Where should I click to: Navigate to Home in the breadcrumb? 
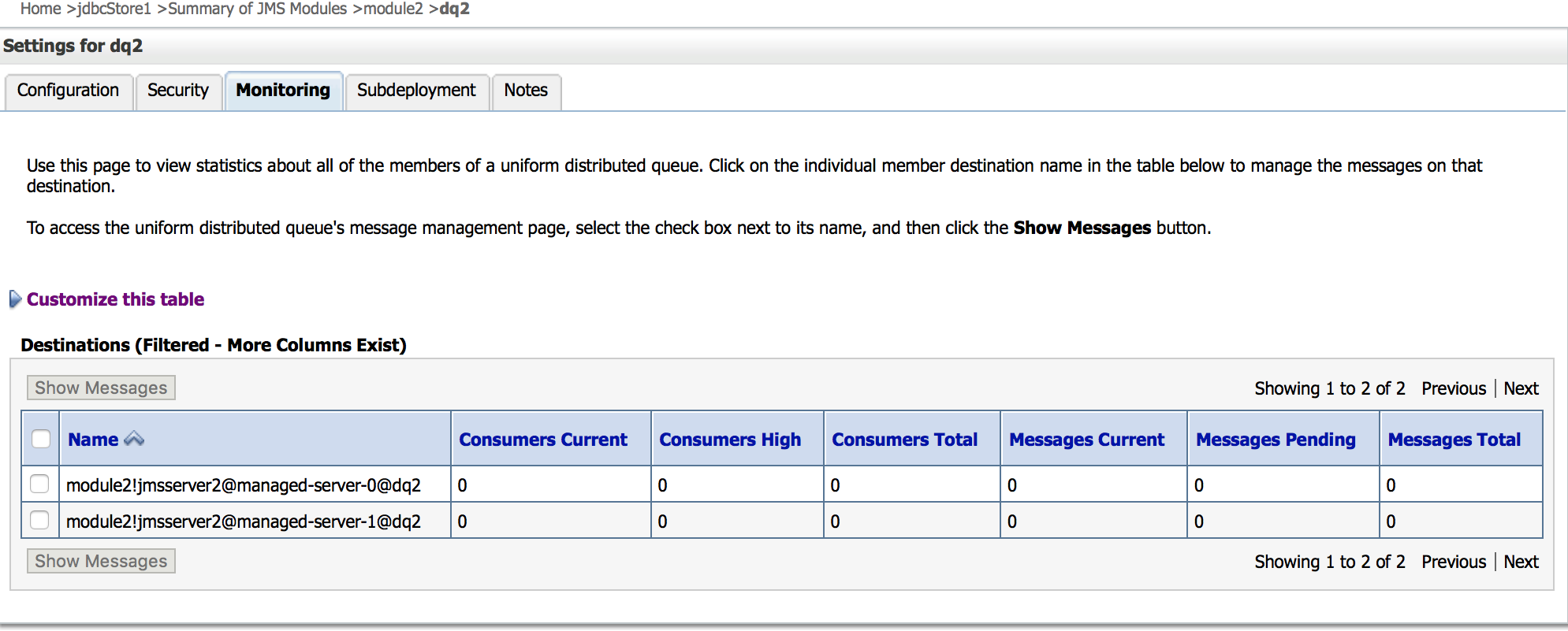pyautogui.click(x=40, y=9)
